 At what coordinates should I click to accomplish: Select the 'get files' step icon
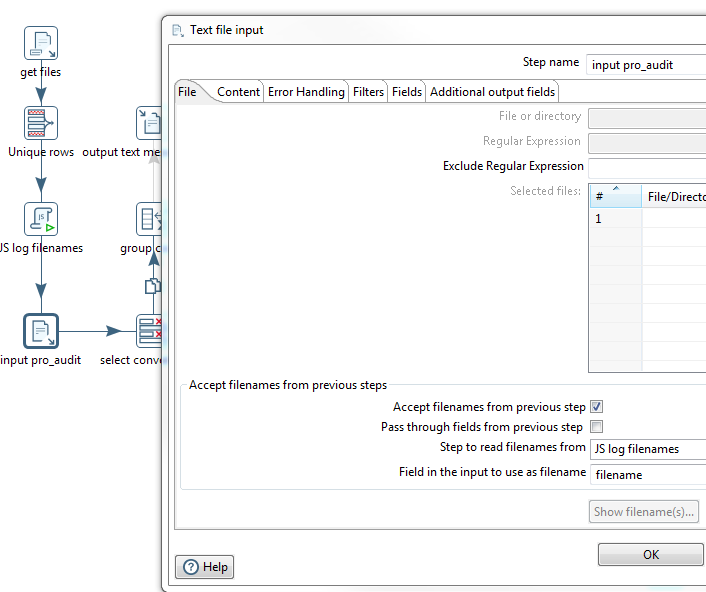(41, 43)
